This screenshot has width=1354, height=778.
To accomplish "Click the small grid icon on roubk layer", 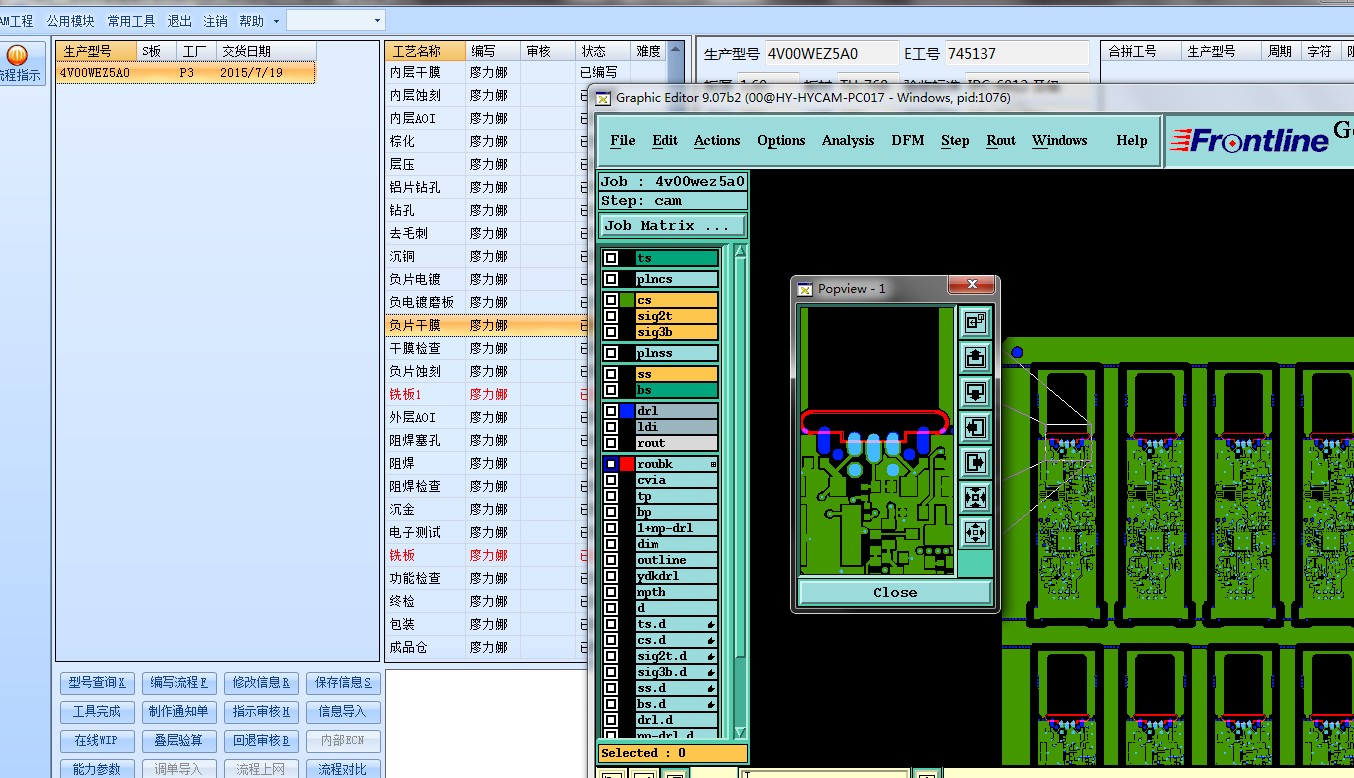I will click(x=713, y=464).
